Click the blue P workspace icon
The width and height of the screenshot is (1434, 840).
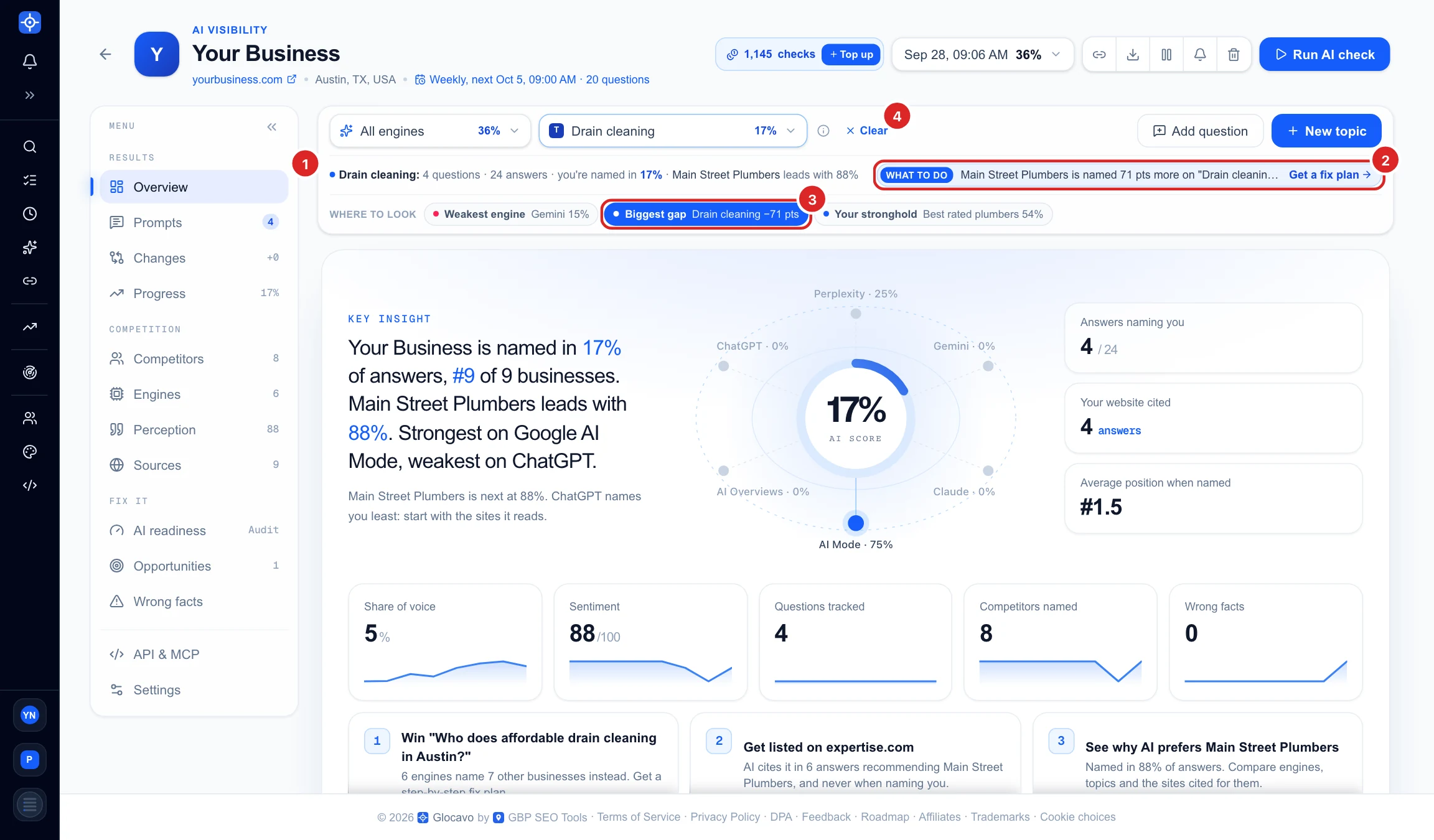point(29,760)
